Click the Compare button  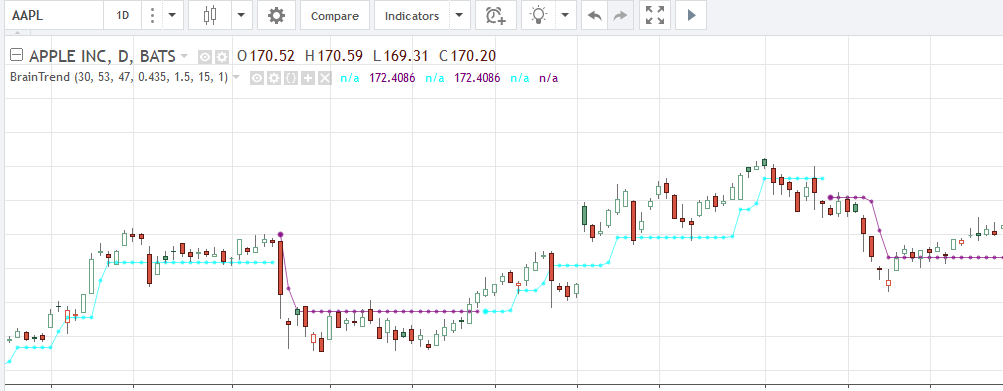[x=335, y=15]
